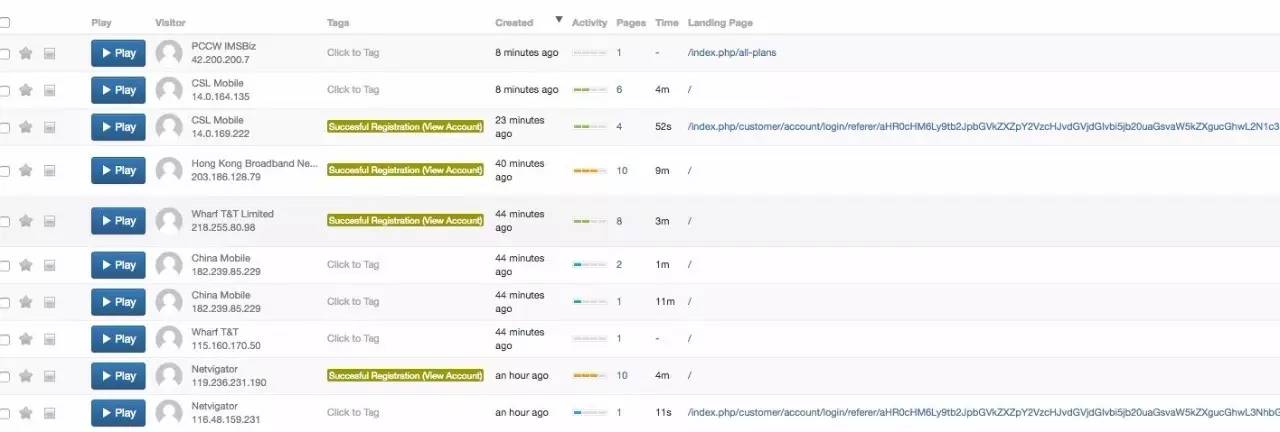Click the avatar for 119.236.231.190
The height and width of the screenshot is (432, 1280).
click(169, 375)
